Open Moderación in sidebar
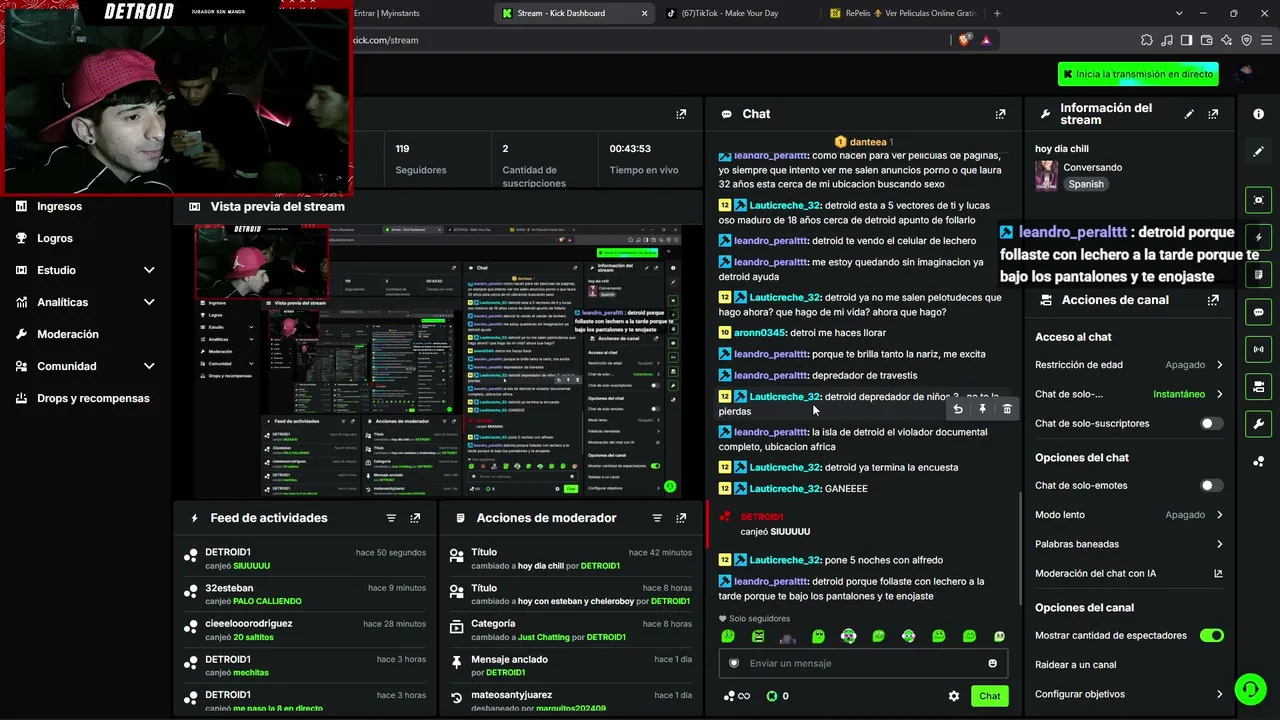 (68, 334)
